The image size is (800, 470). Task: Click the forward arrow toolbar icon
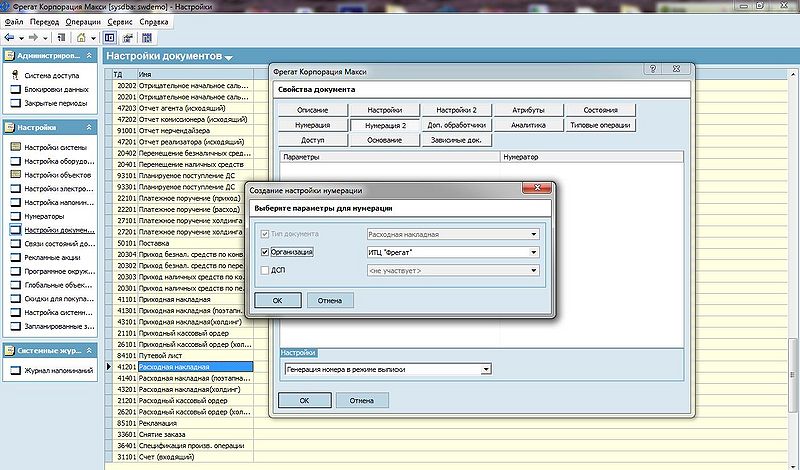pos(33,38)
